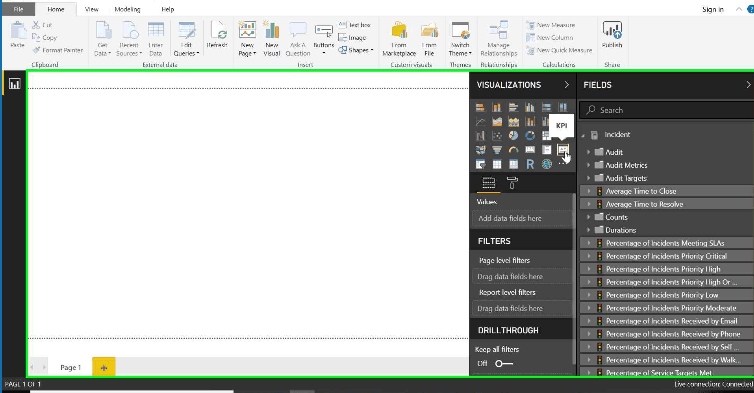
Task: Select the Area chart visual
Action: coord(497,122)
